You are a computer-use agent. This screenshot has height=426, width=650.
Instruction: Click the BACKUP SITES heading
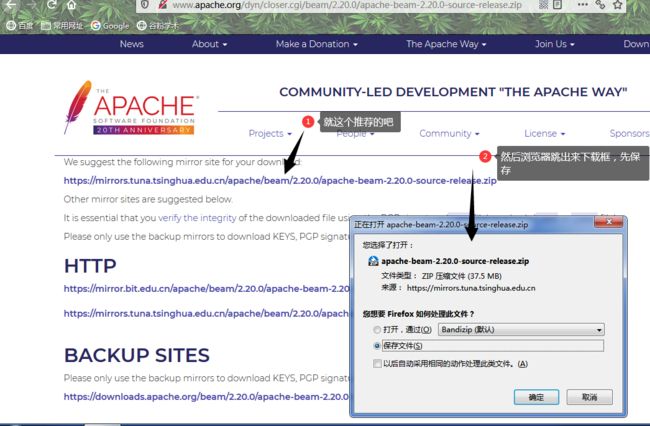click(x=137, y=355)
